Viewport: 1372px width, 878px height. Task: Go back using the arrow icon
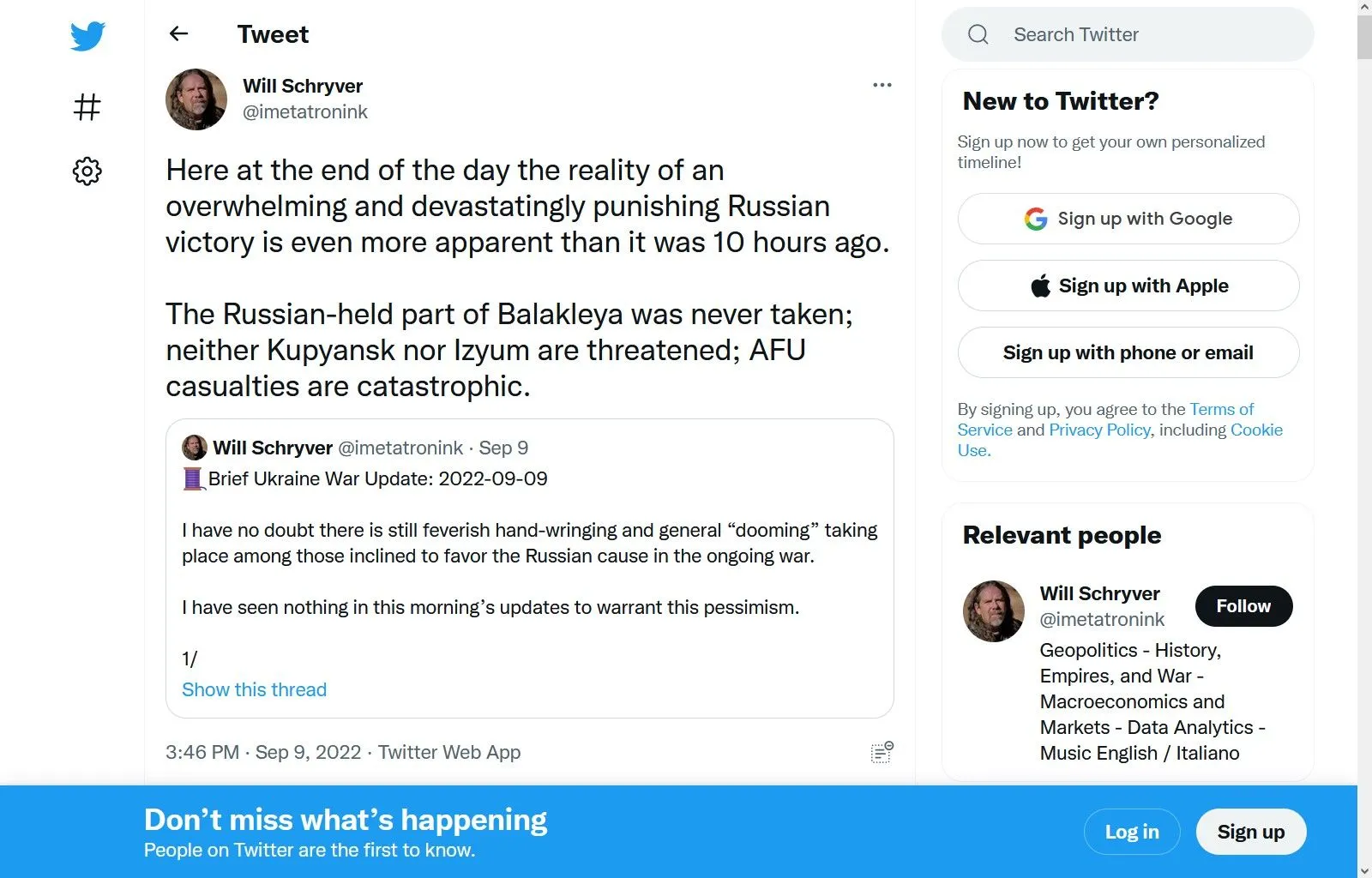[178, 33]
